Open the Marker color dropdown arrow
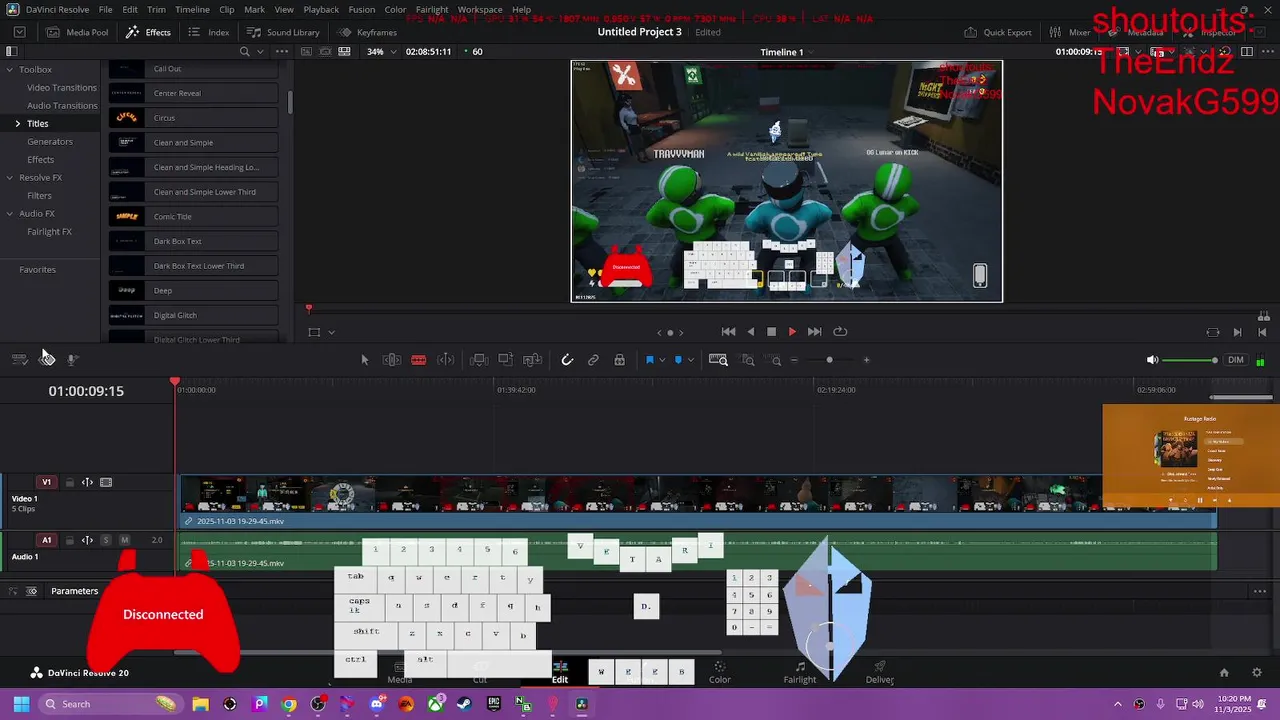This screenshot has width=1280, height=720. 691,360
